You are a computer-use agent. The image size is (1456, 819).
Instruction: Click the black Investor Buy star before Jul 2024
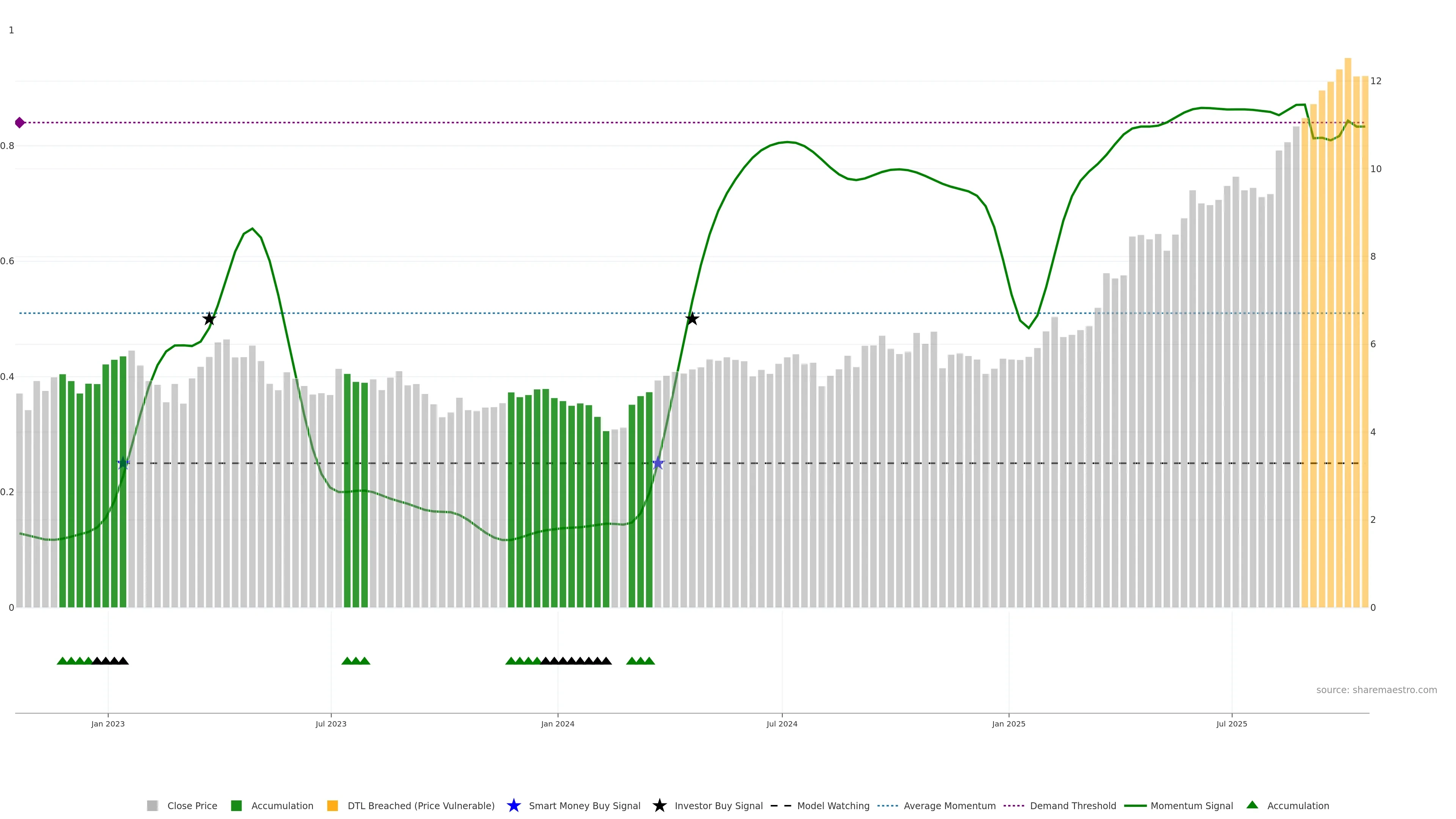(692, 319)
